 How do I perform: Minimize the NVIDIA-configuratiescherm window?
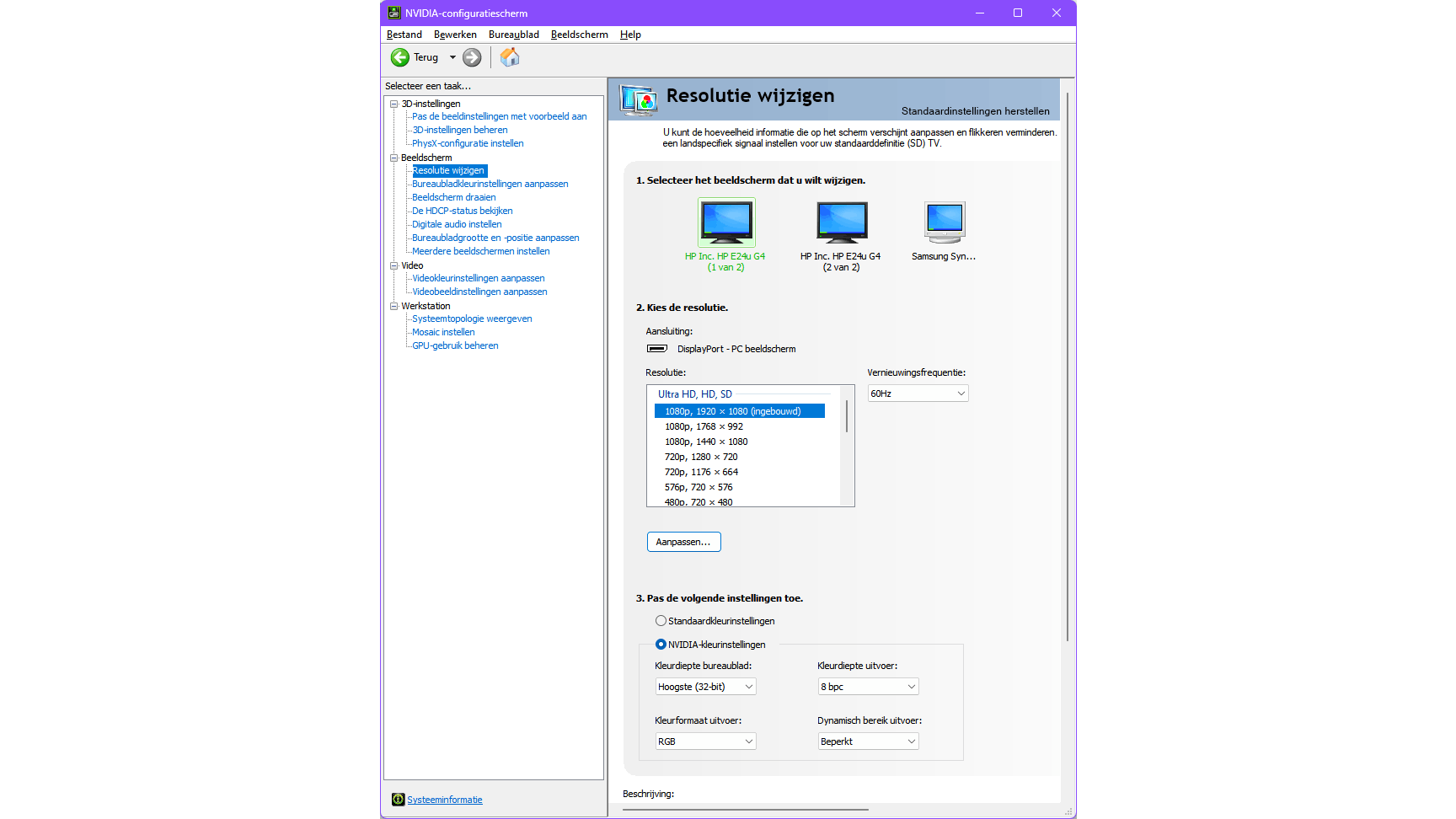[980, 13]
